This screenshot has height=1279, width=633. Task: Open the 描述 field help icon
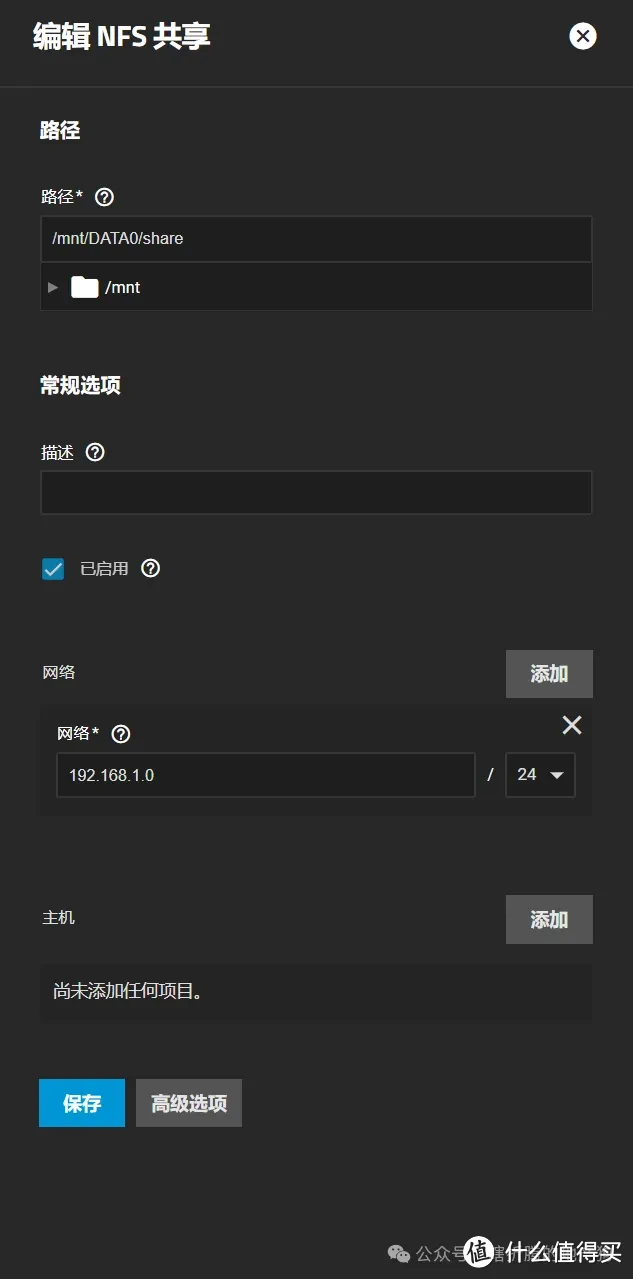click(x=94, y=452)
